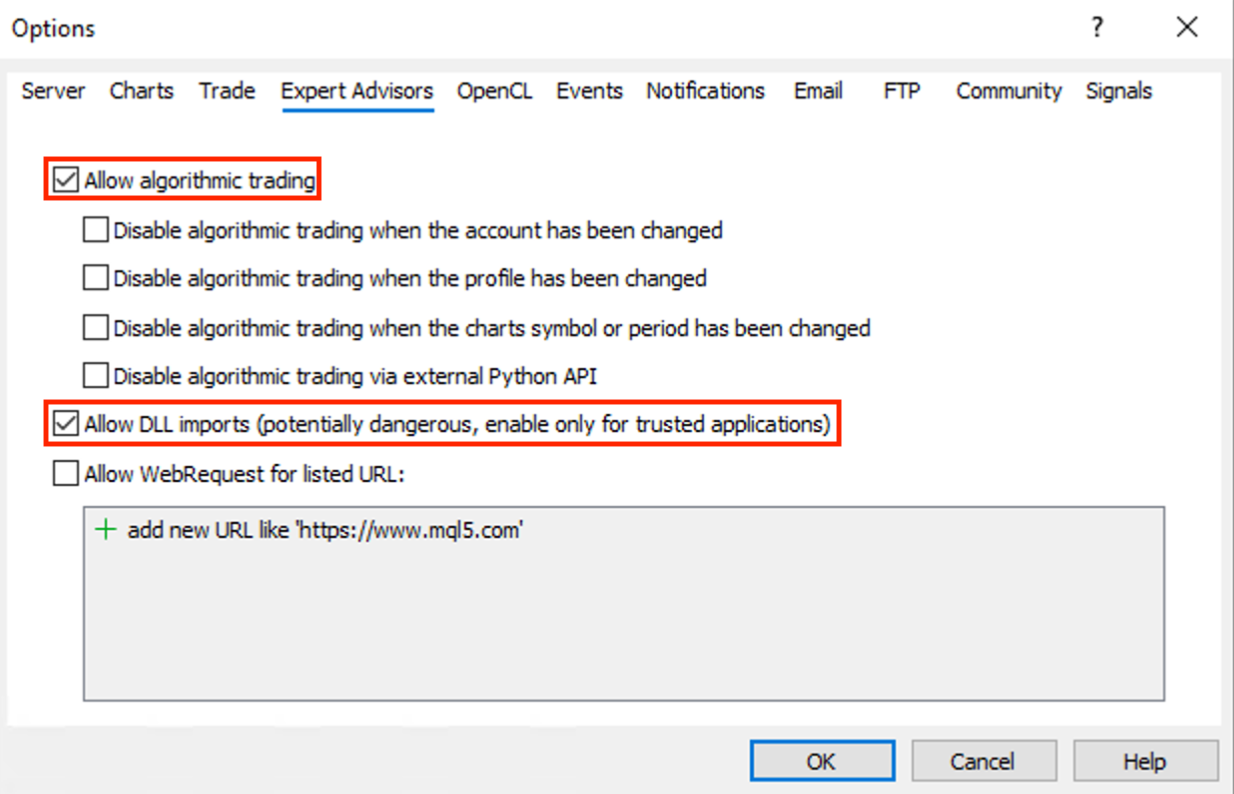This screenshot has width=1234, height=794.
Task: Click the OK button
Action: [x=822, y=761]
